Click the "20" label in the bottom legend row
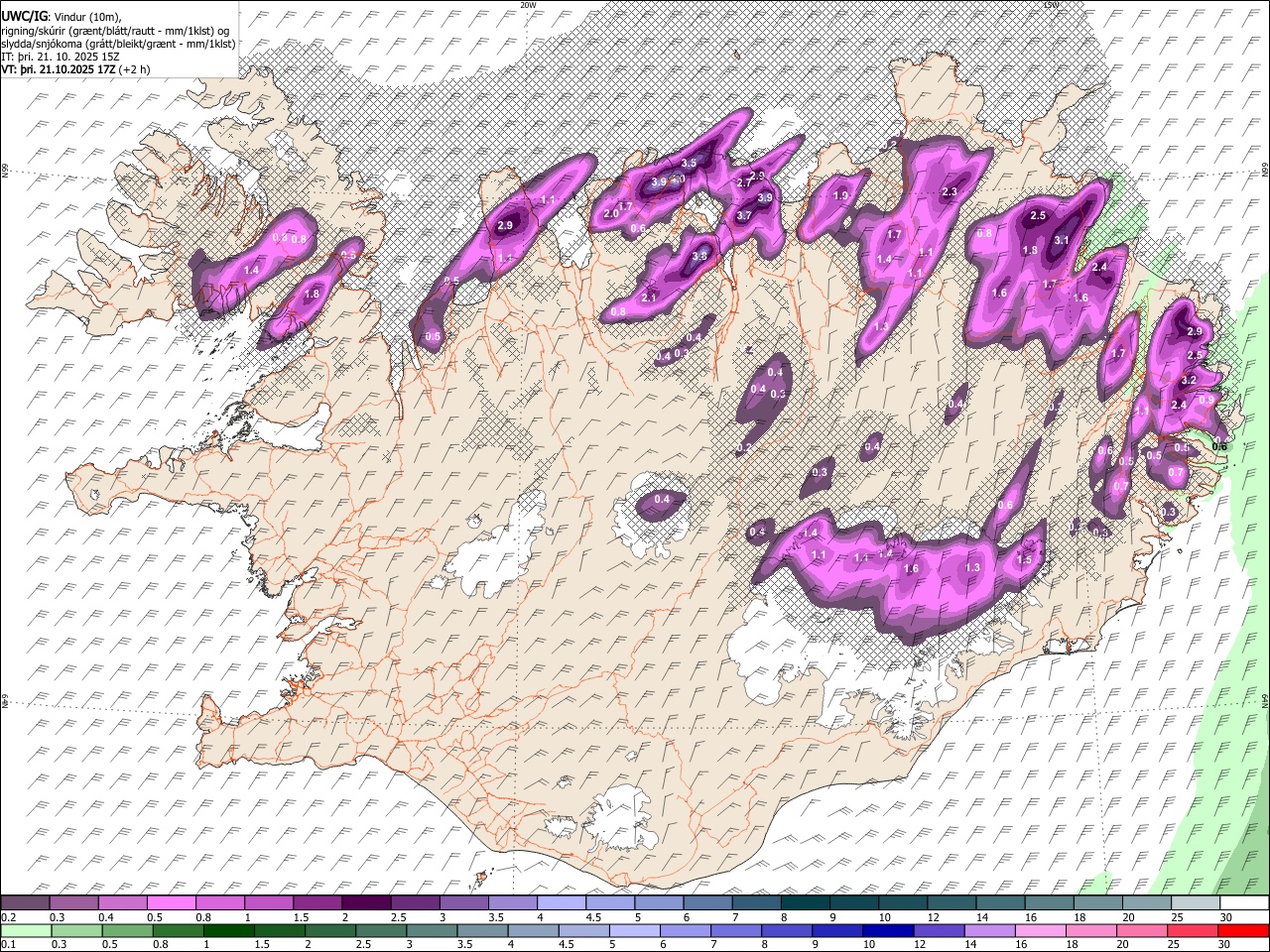1270x952 pixels. pos(1122,944)
